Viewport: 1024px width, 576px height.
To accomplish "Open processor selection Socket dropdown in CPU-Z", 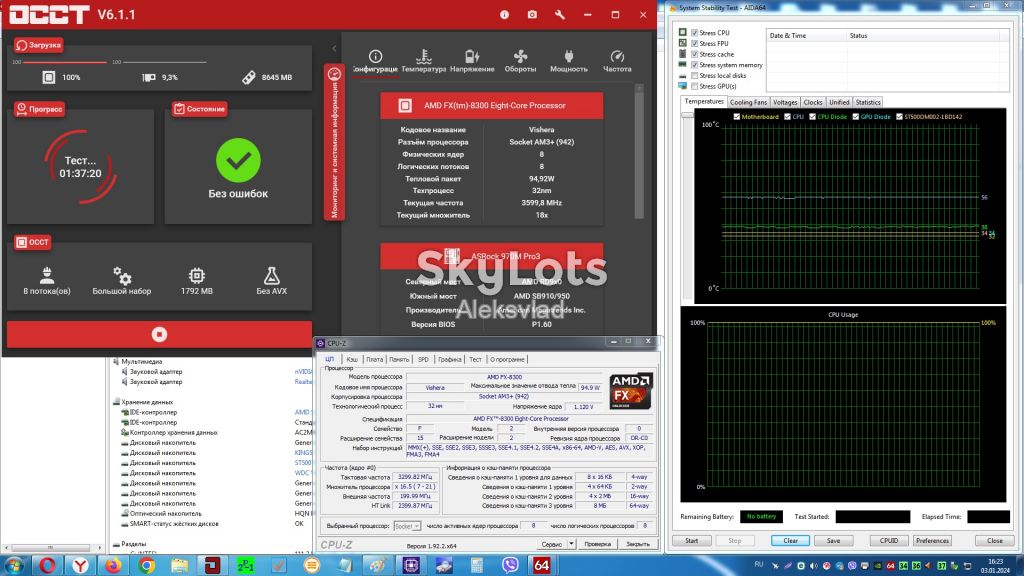I will 407,526.
